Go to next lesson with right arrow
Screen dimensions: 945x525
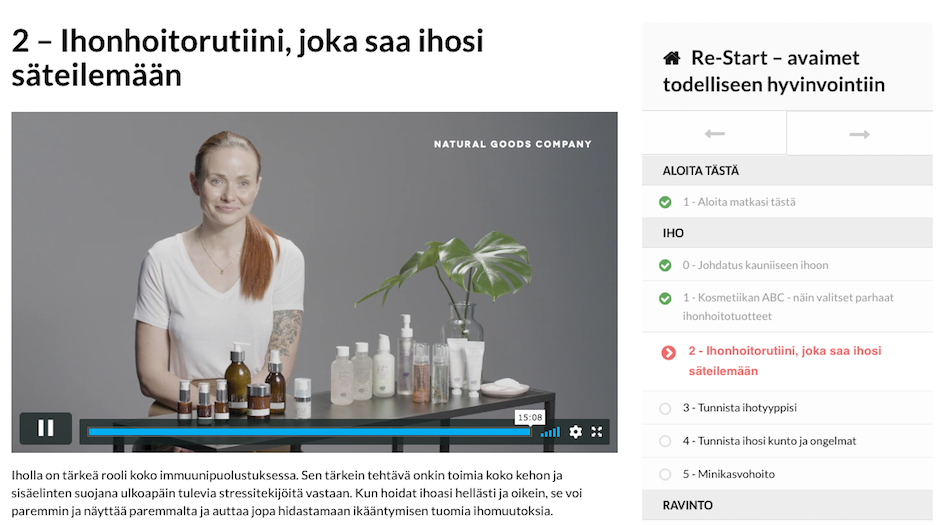click(x=859, y=134)
